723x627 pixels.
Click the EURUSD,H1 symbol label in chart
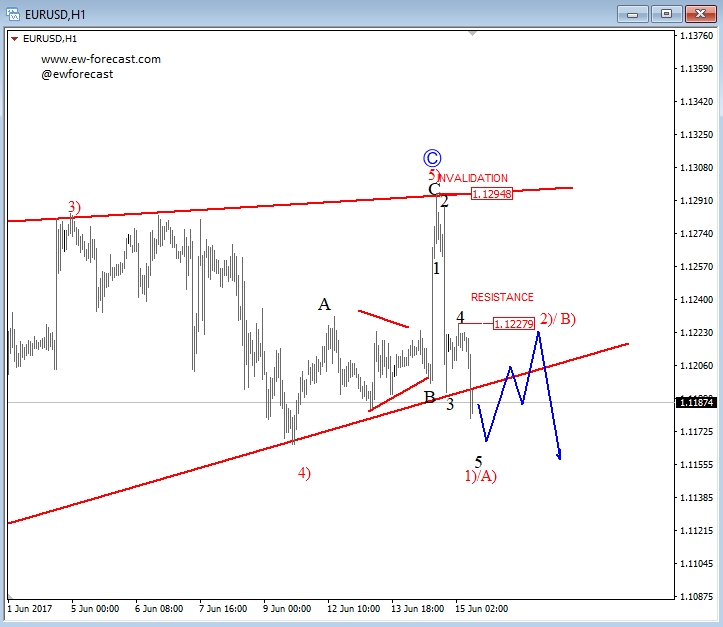50,39
